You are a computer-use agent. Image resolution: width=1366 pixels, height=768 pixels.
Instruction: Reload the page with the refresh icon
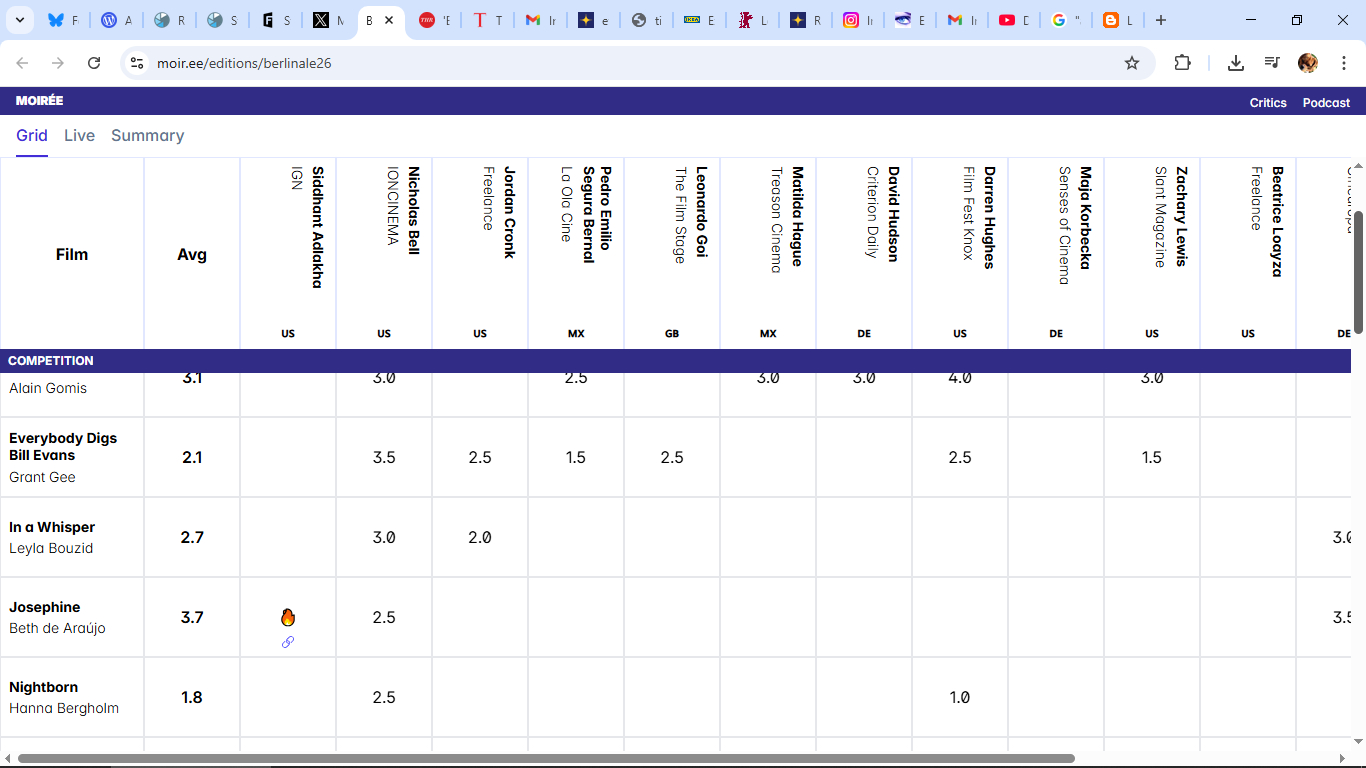[x=94, y=63]
